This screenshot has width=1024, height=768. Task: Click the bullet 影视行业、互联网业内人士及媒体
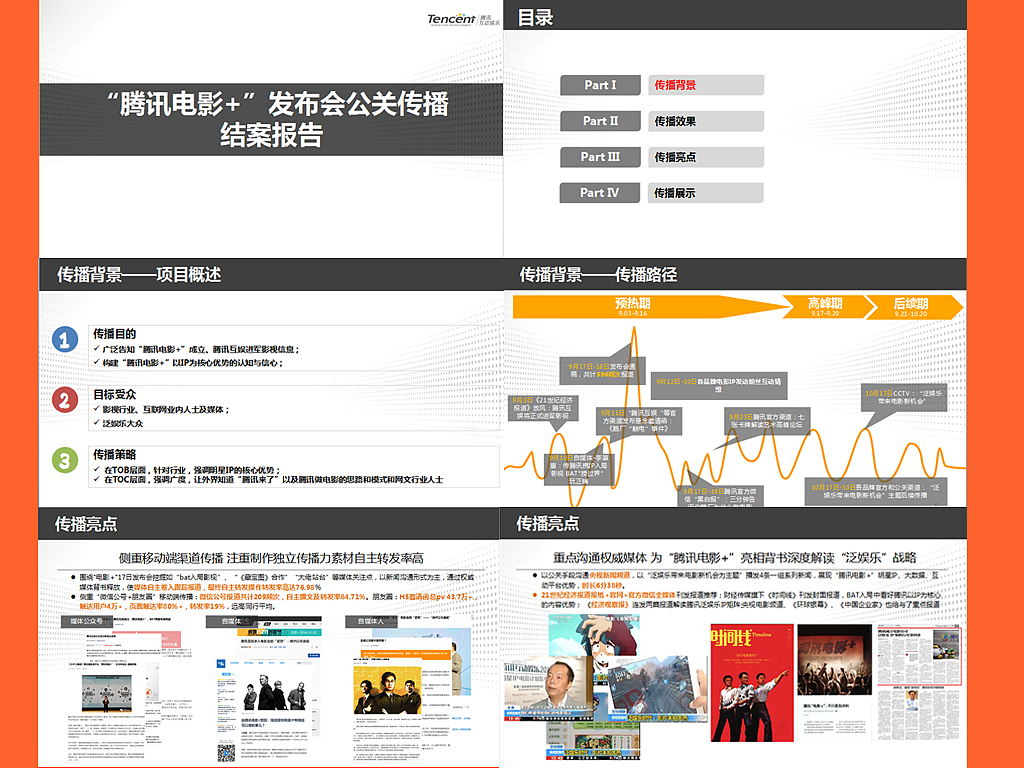point(166,409)
